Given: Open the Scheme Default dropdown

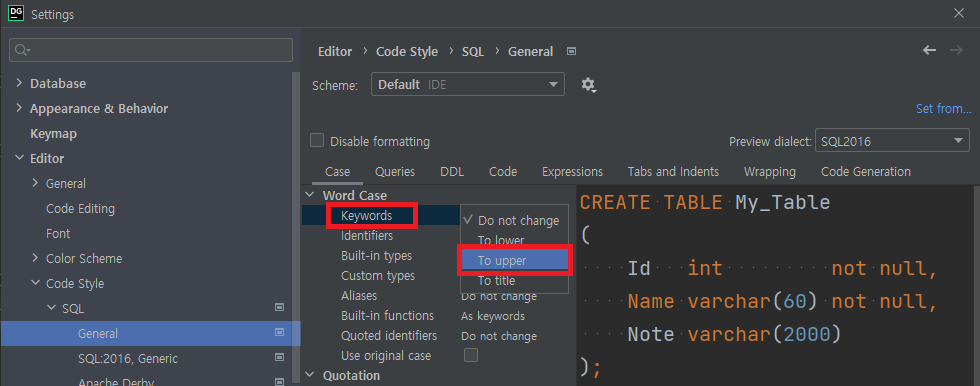Looking at the screenshot, I should pos(468,84).
